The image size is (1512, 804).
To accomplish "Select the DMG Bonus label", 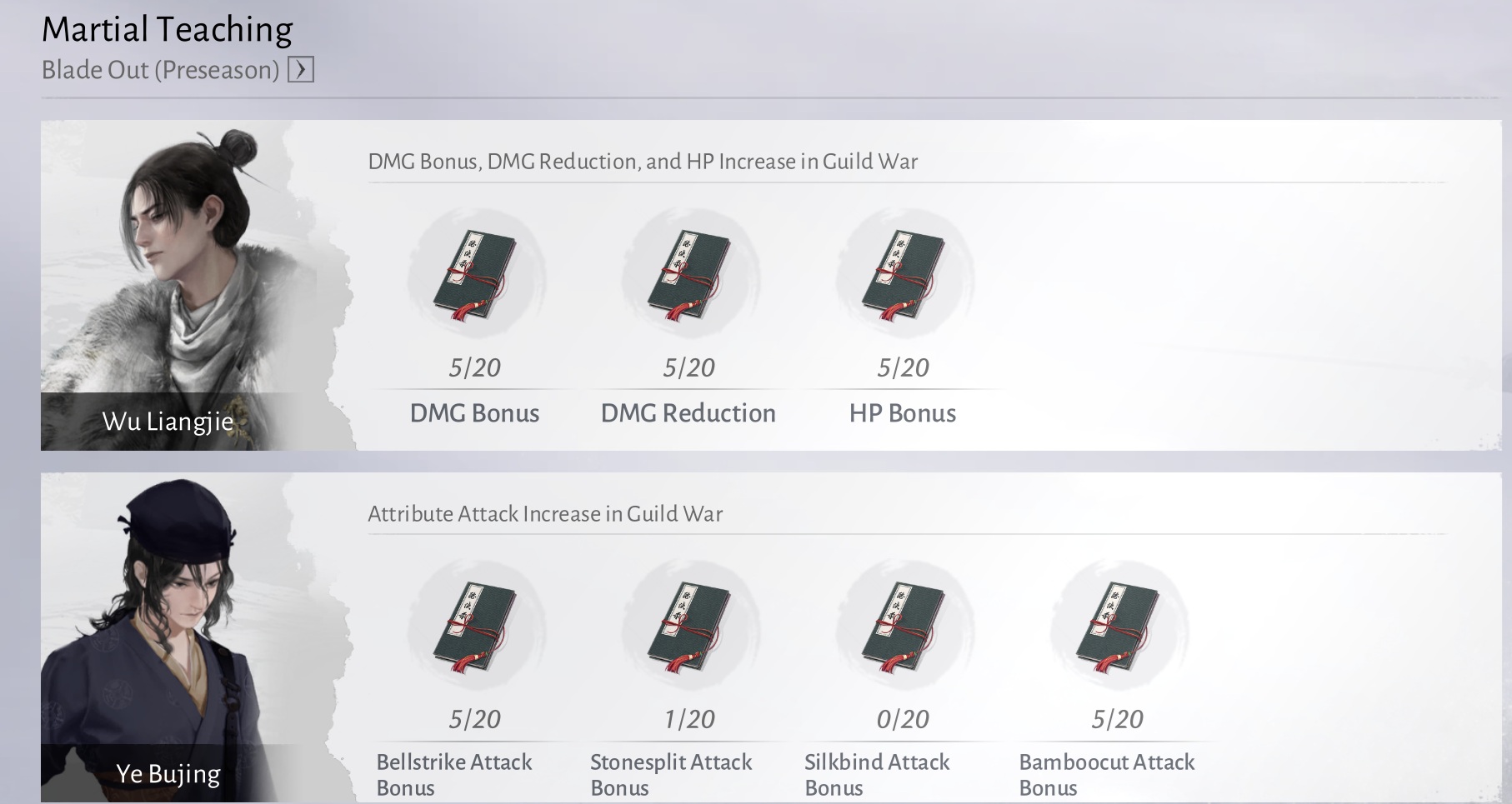I will coord(475,413).
